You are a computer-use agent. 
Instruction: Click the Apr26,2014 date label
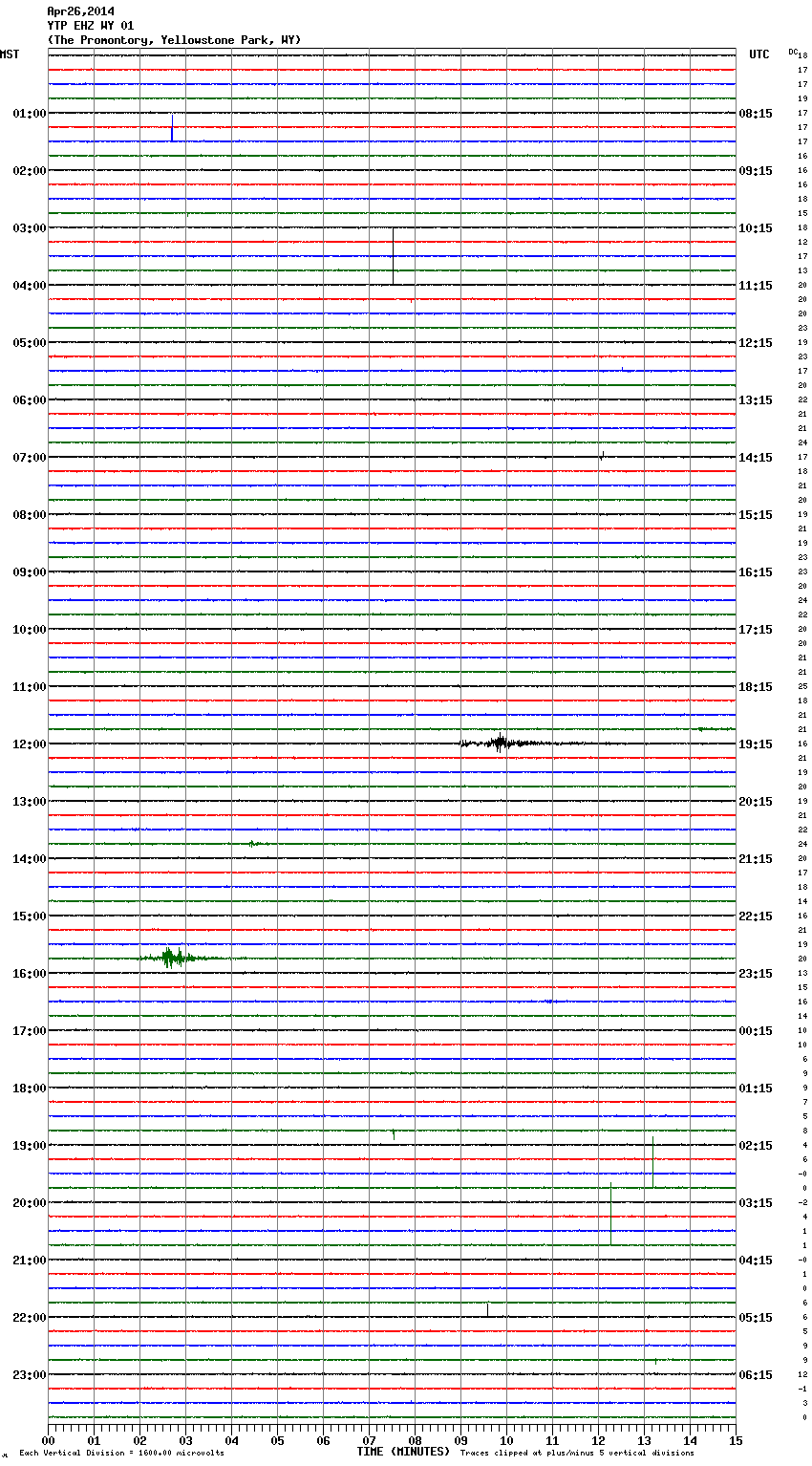(80, 11)
